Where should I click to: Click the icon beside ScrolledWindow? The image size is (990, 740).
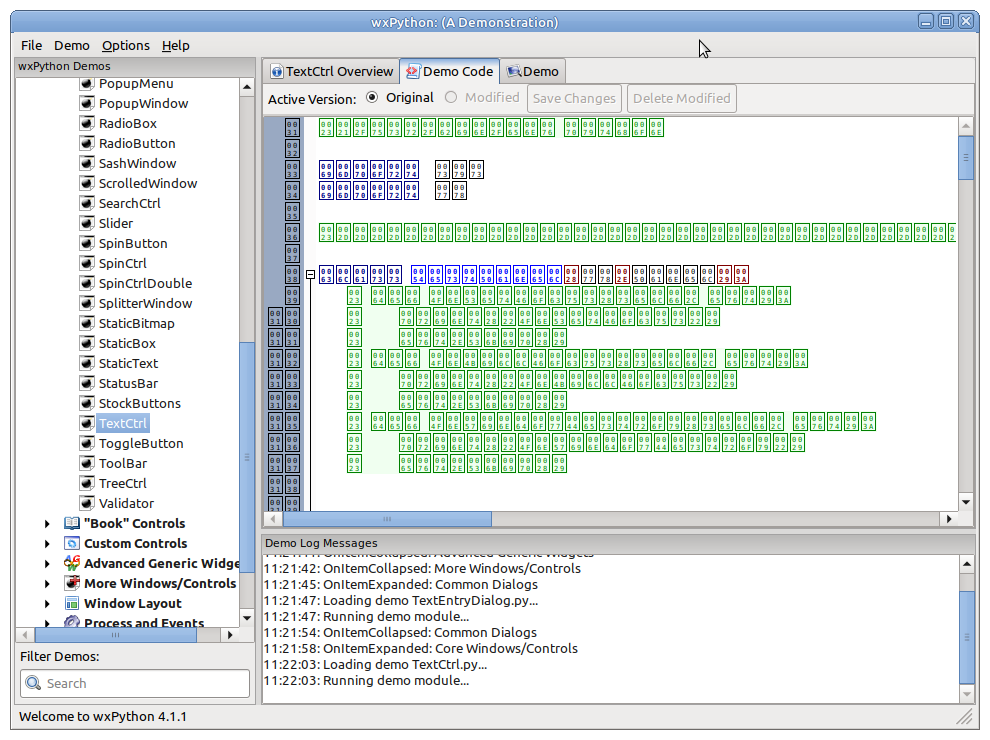pos(87,183)
